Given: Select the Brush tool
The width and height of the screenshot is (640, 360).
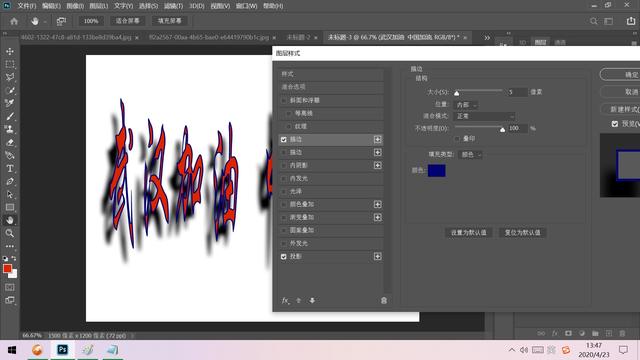Looking at the screenshot, I should 10,116.
